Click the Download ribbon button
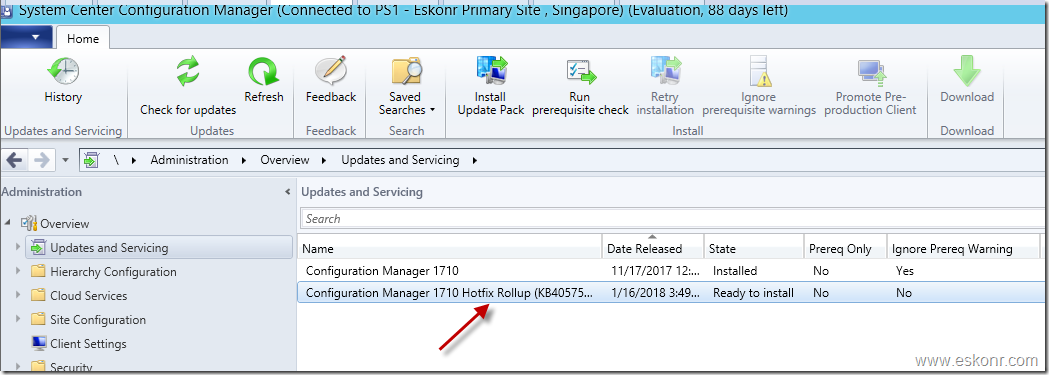This screenshot has width=1049, height=375. point(967,81)
